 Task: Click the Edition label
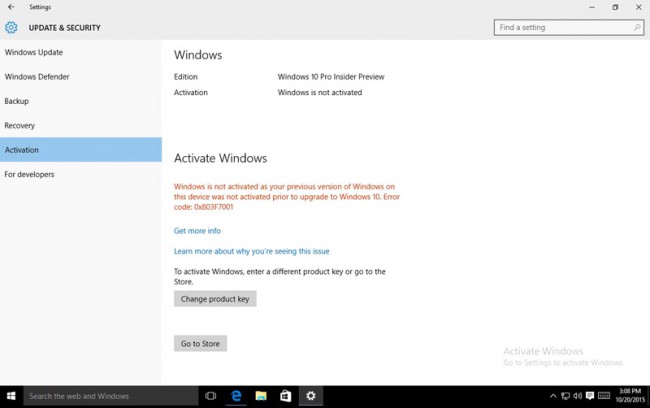(186, 77)
